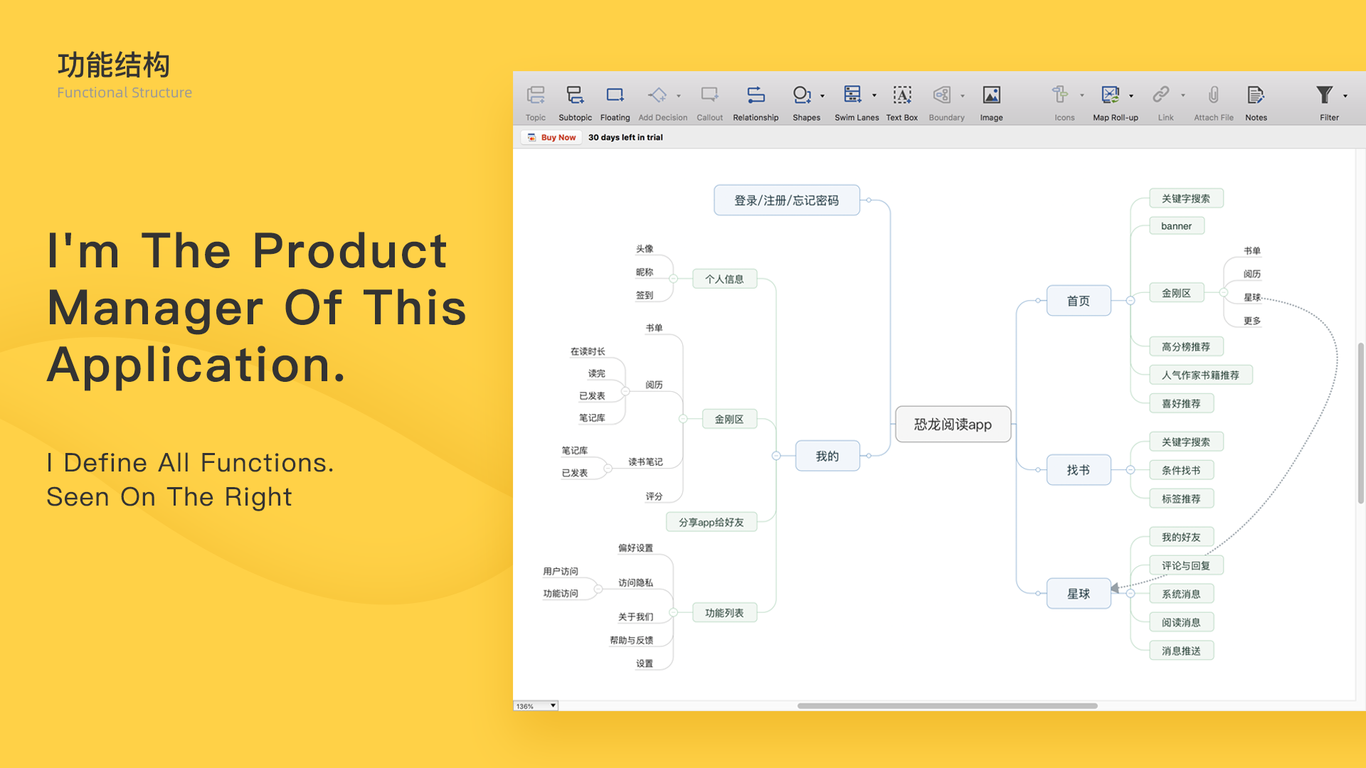
Task: Collapse the 找书 branch toggle circle
Action: tap(1130, 470)
